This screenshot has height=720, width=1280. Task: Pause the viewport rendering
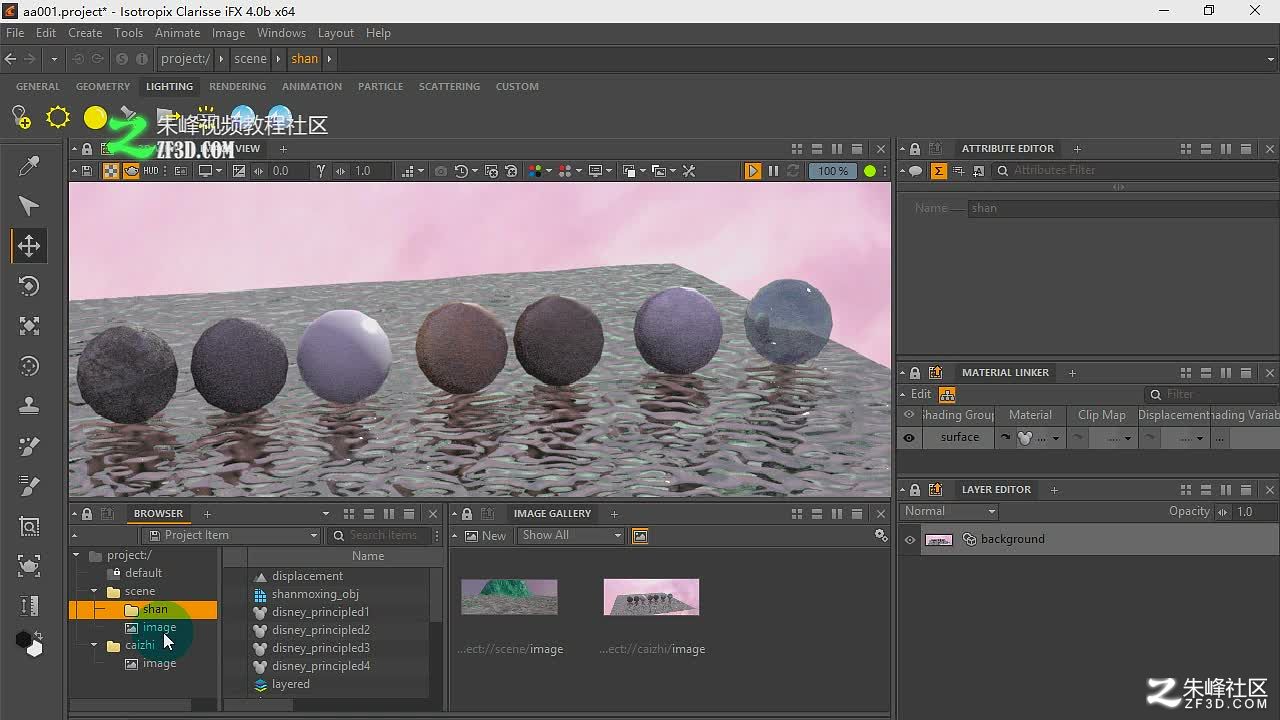(773, 171)
